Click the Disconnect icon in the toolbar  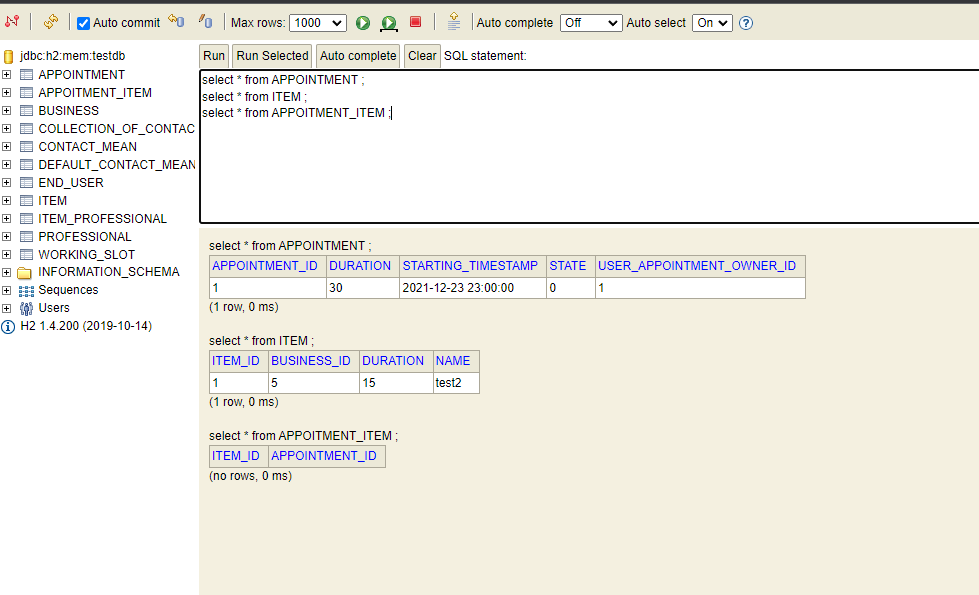tap(12, 22)
